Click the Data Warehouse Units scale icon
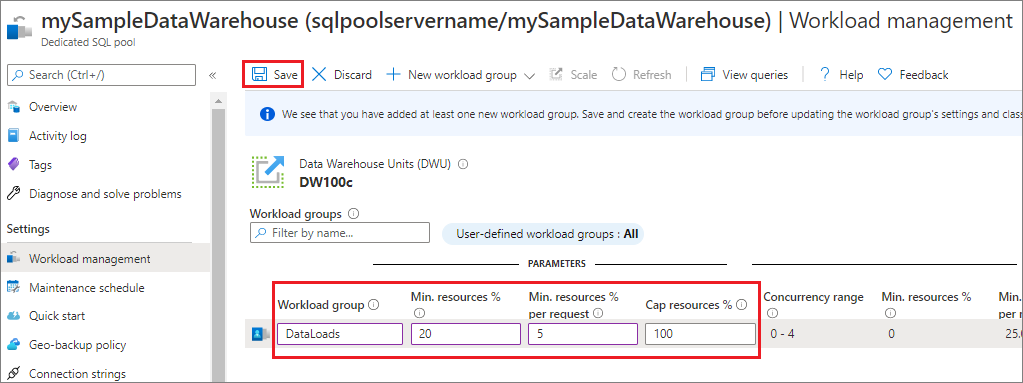Screen dimensions: 1023x383 pyautogui.click(x=268, y=172)
